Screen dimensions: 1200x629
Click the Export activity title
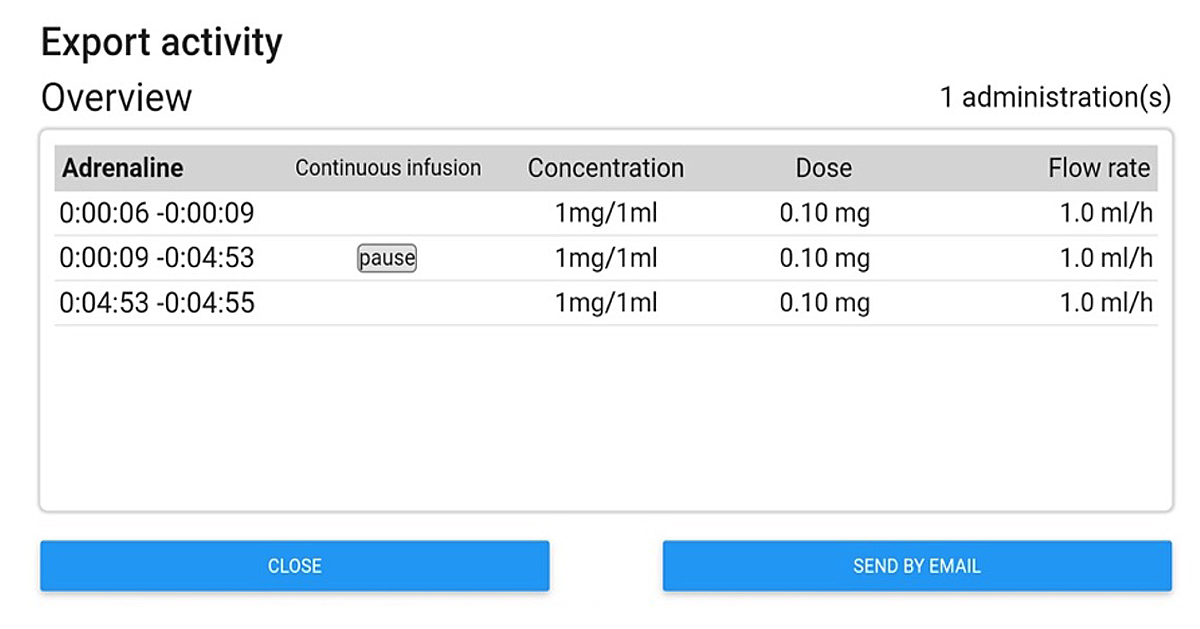point(161,43)
